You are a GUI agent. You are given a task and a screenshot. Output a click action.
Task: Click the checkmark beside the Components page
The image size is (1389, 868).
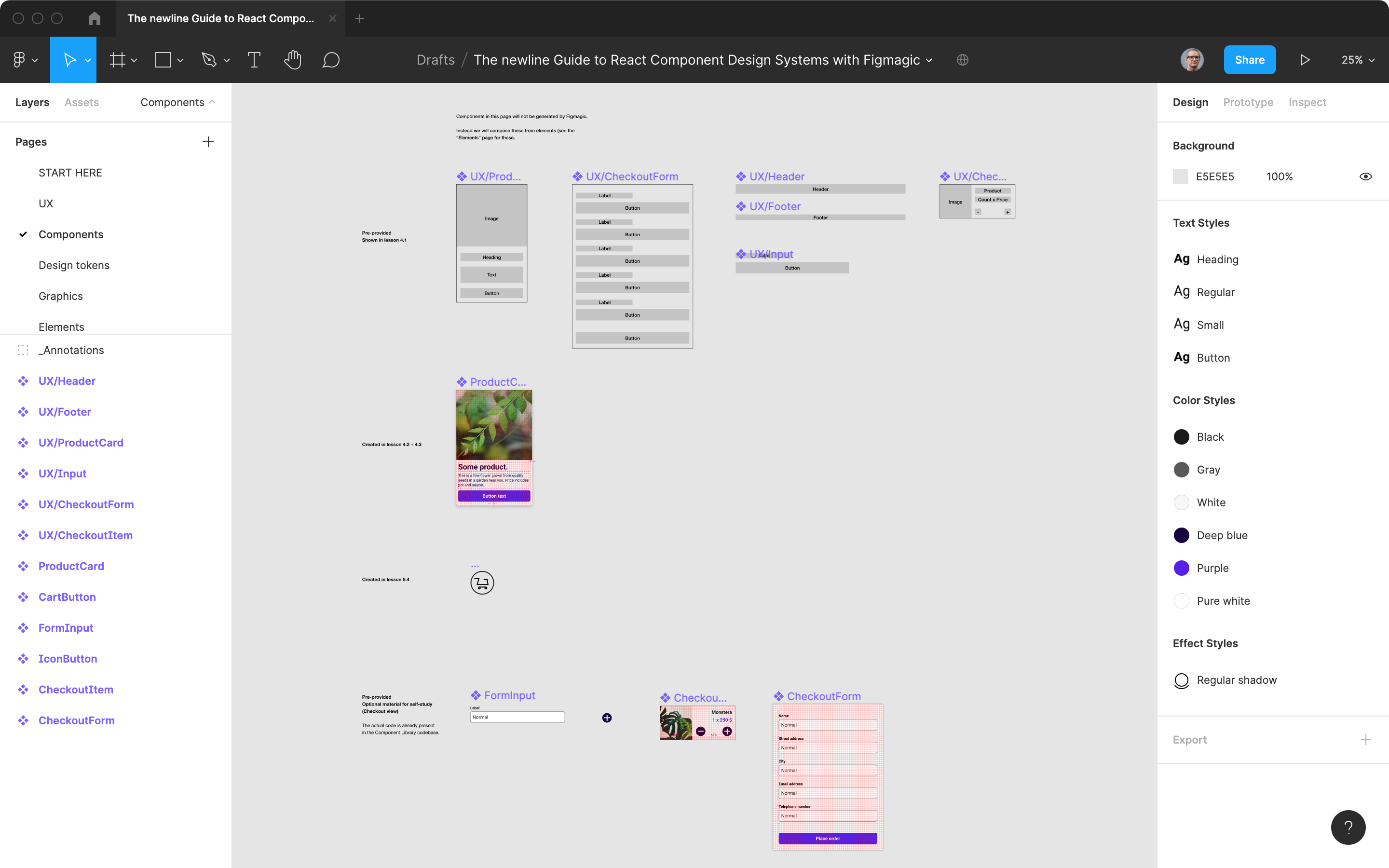coord(23,234)
